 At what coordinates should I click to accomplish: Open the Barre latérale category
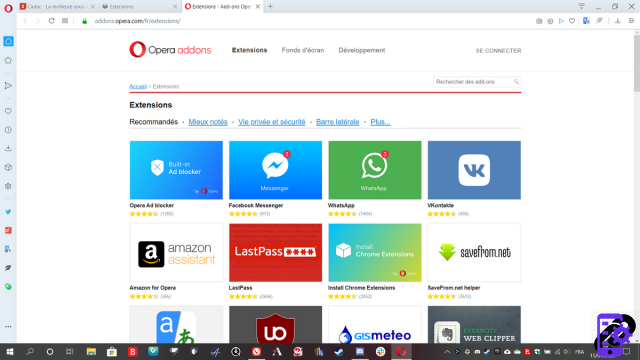(x=338, y=122)
